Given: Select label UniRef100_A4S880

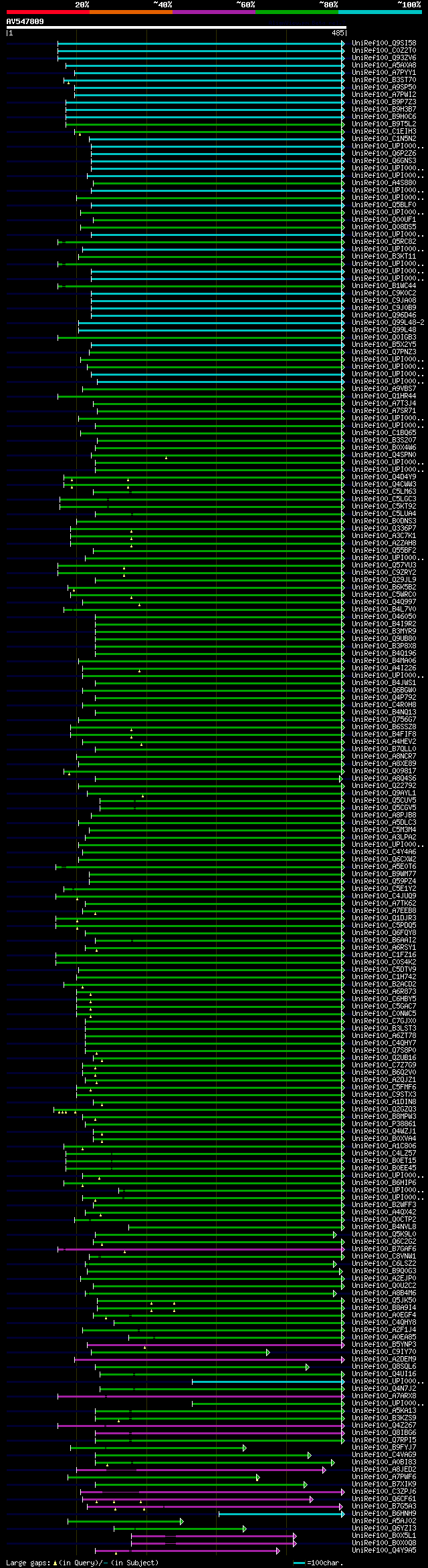Looking at the screenshot, I should coord(384,182).
